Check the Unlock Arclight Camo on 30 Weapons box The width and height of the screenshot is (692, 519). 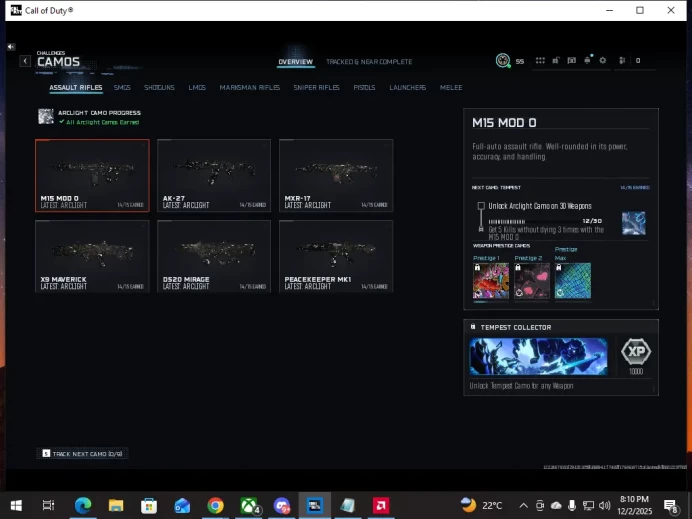pyautogui.click(x=481, y=206)
